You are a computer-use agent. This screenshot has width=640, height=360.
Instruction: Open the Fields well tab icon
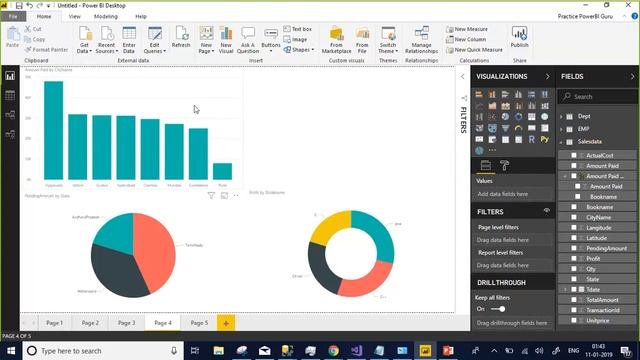point(486,165)
